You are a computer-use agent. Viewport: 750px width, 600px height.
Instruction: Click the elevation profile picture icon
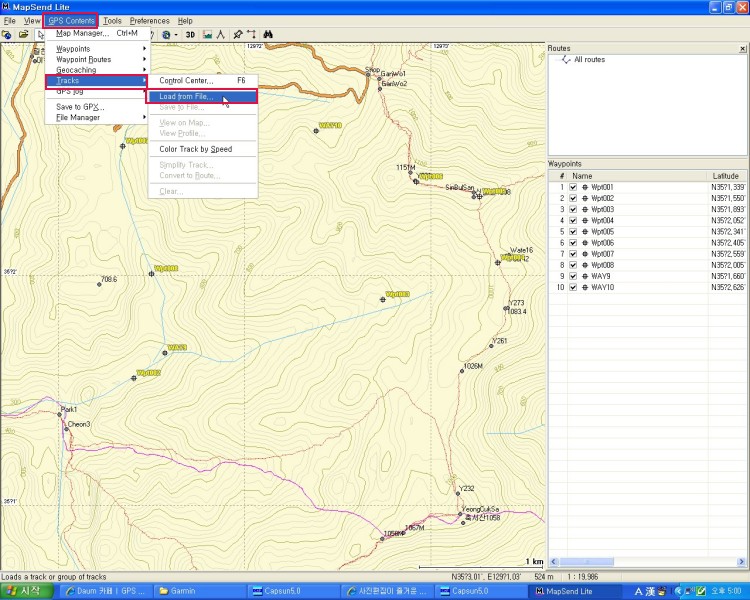point(207,34)
